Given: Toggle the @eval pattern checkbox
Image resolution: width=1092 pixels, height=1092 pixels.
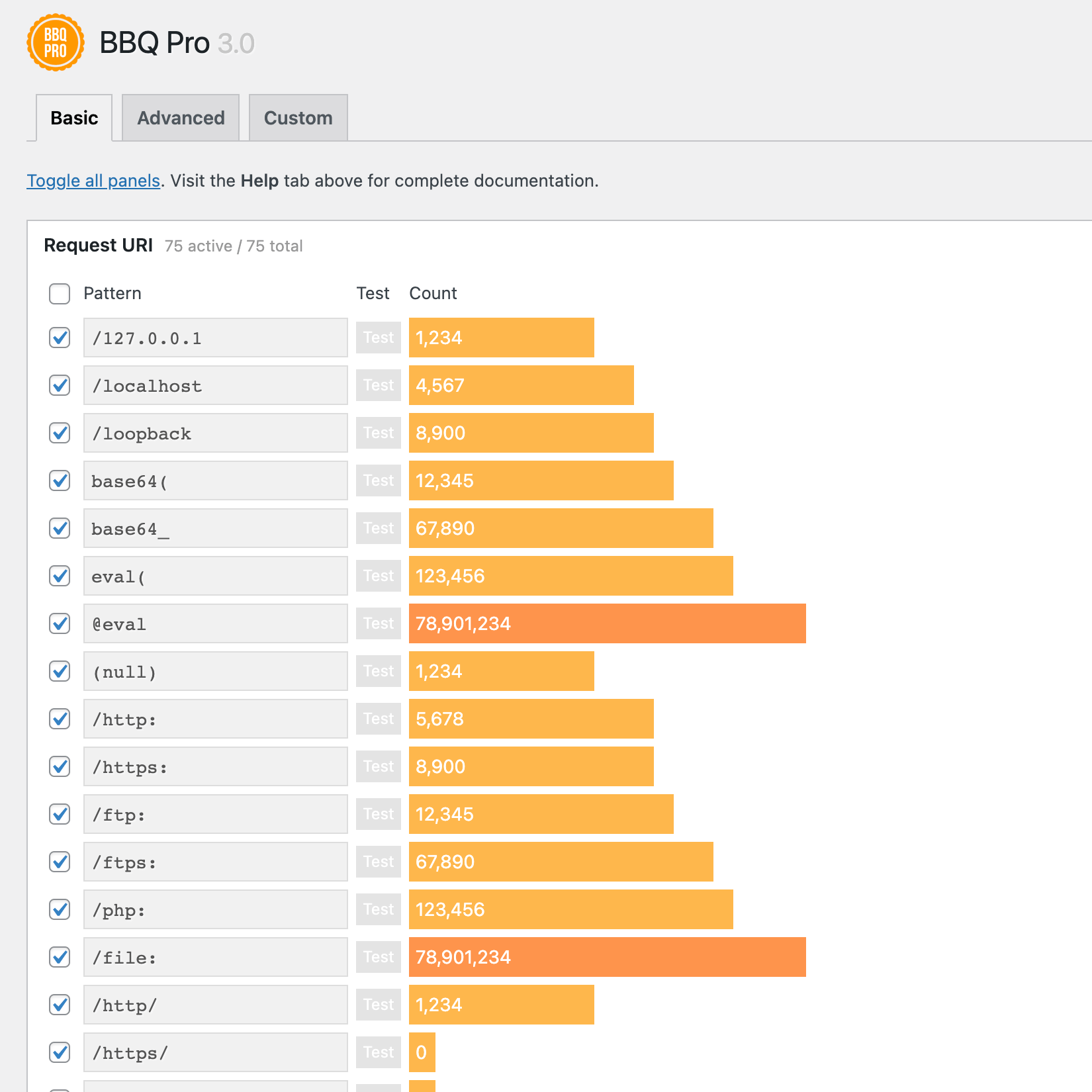Looking at the screenshot, I should [60, 623].
